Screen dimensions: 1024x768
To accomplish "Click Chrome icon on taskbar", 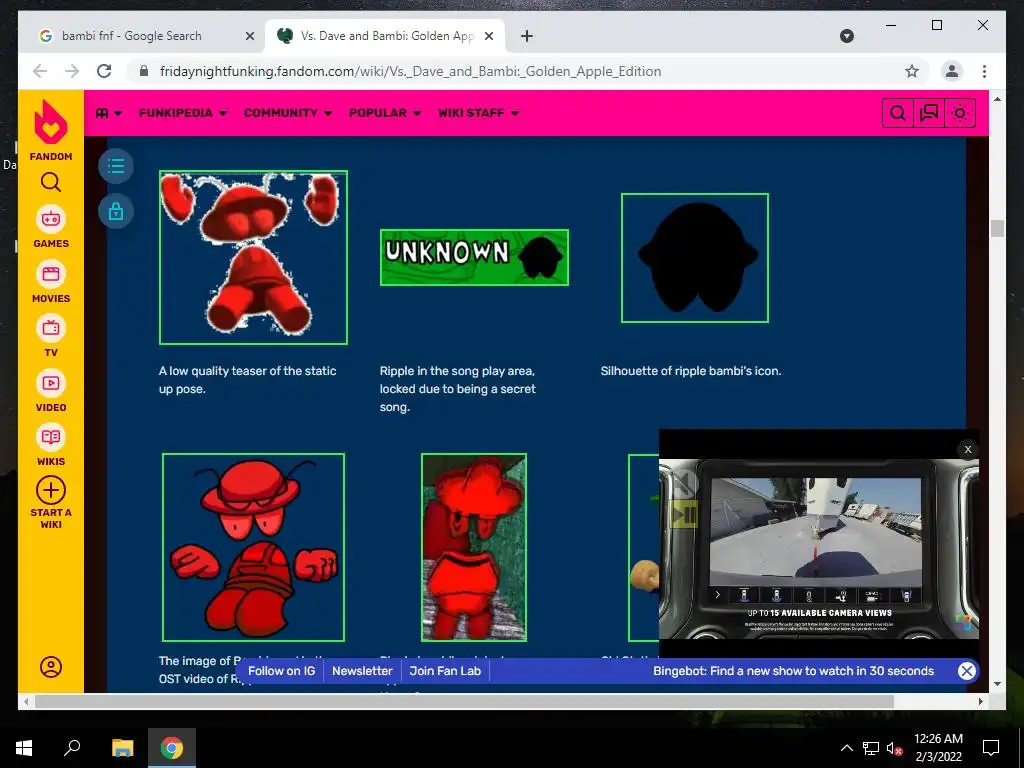I will 172,747.
